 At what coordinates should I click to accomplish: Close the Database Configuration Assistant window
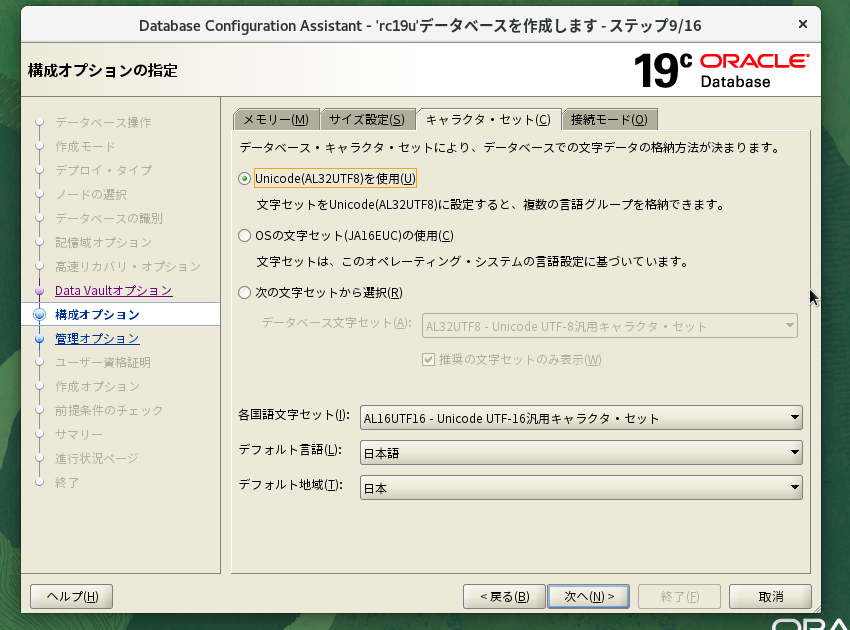point(803,24)
